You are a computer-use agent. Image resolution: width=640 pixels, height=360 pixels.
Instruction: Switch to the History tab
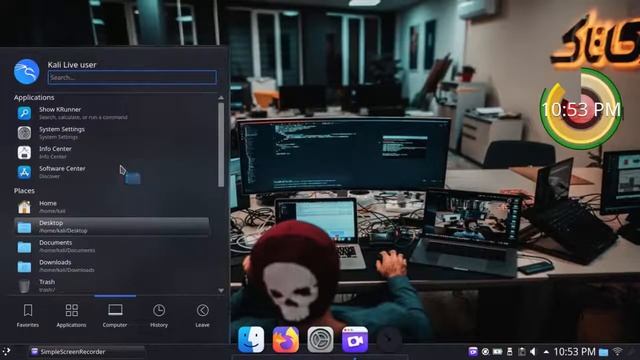159,315
